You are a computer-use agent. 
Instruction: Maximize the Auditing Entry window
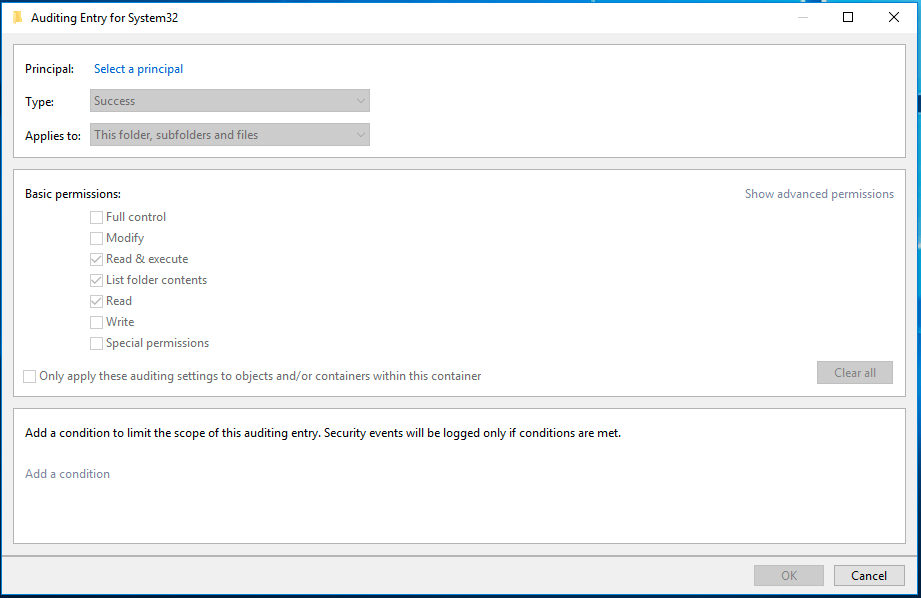click(x=848, y=18)
